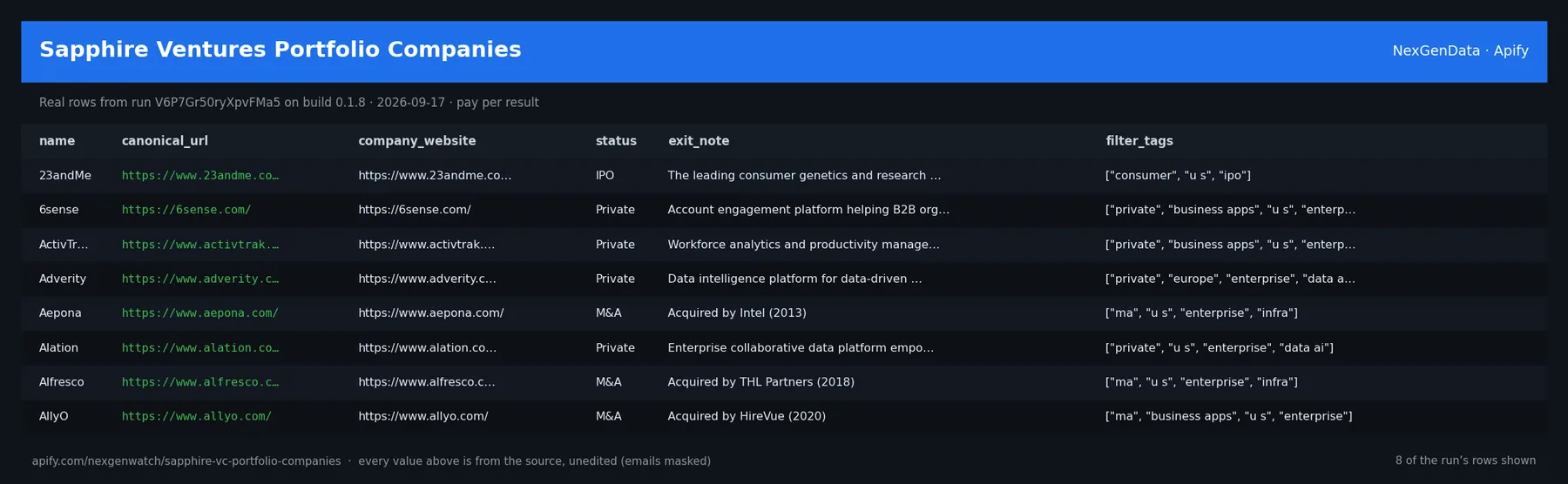Viewport: 1568px width, 484px height.
Task: Click the Aepona company_website cell
Action: click(431, 313)
